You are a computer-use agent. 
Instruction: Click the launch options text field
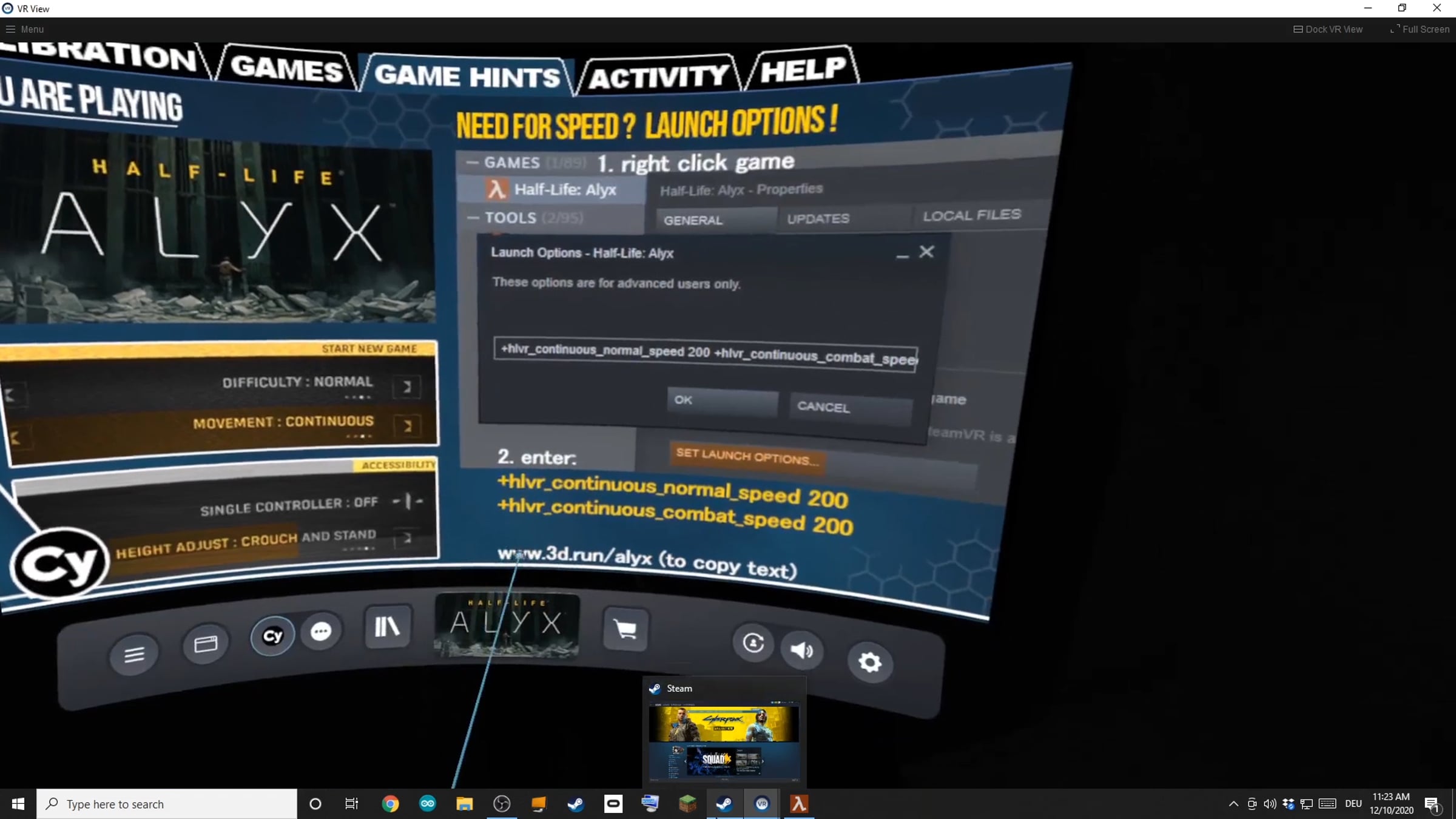coord(705,354)
